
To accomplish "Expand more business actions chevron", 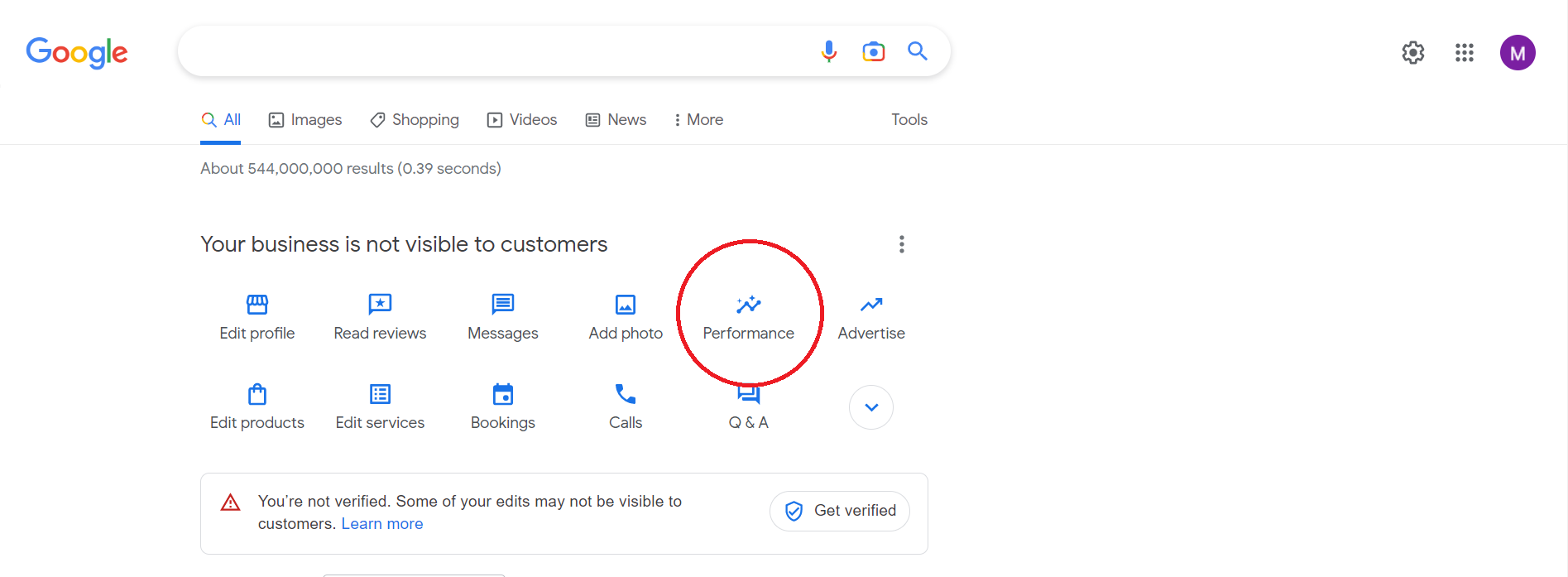I will 870,407.
